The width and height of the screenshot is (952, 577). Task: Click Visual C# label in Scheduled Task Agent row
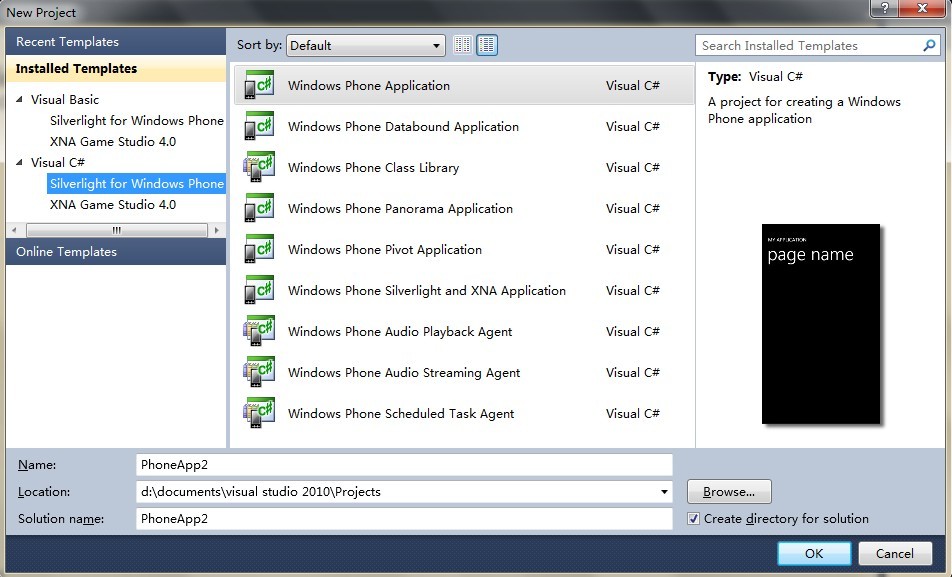(x=633, y=414)
